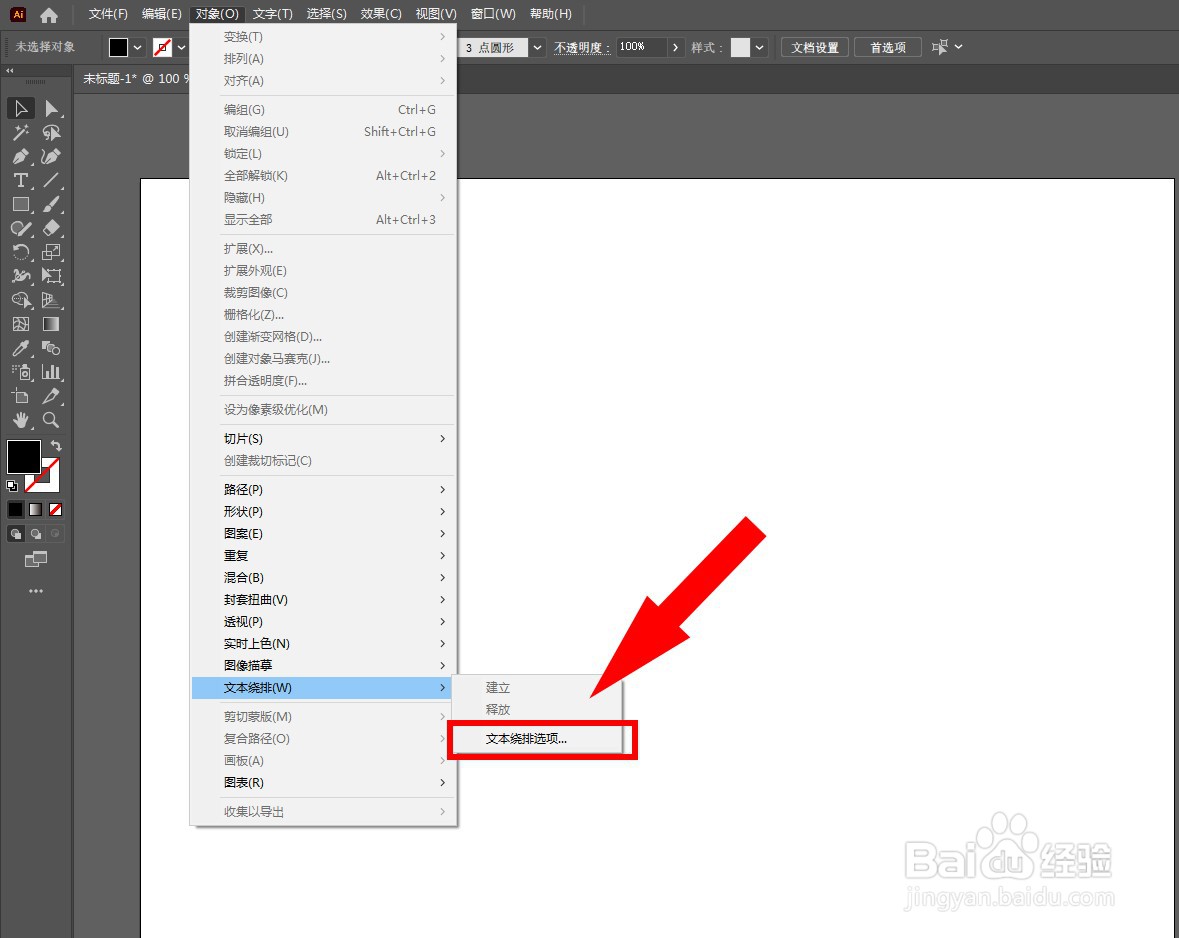Select the Eyedropper tool
The width and height of the screenshot is (1179, 938).
point(21,348)
